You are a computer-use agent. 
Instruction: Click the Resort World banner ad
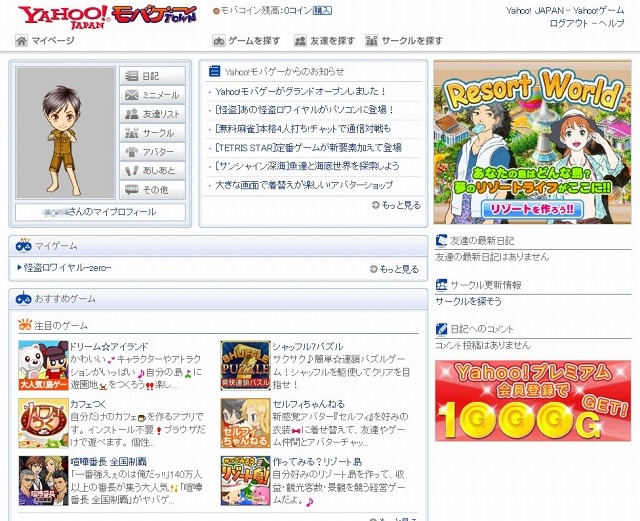click(x=532, y=142)
